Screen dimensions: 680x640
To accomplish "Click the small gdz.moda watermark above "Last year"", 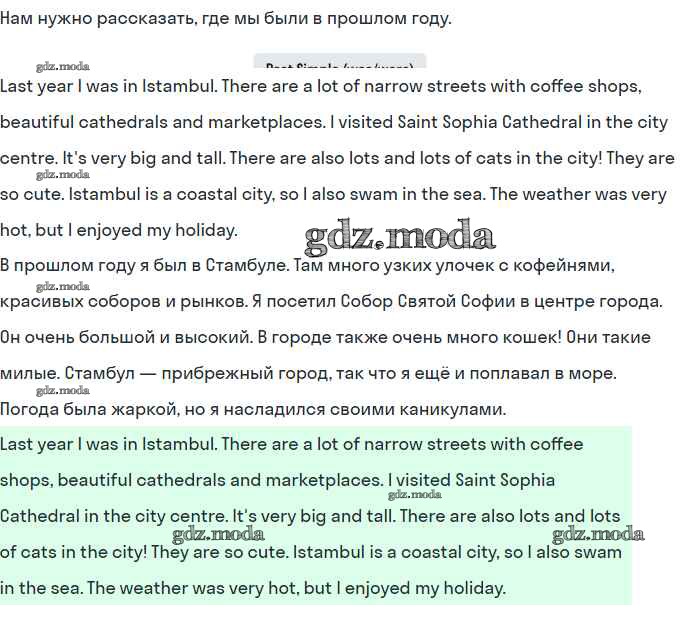I will (62, 67).
